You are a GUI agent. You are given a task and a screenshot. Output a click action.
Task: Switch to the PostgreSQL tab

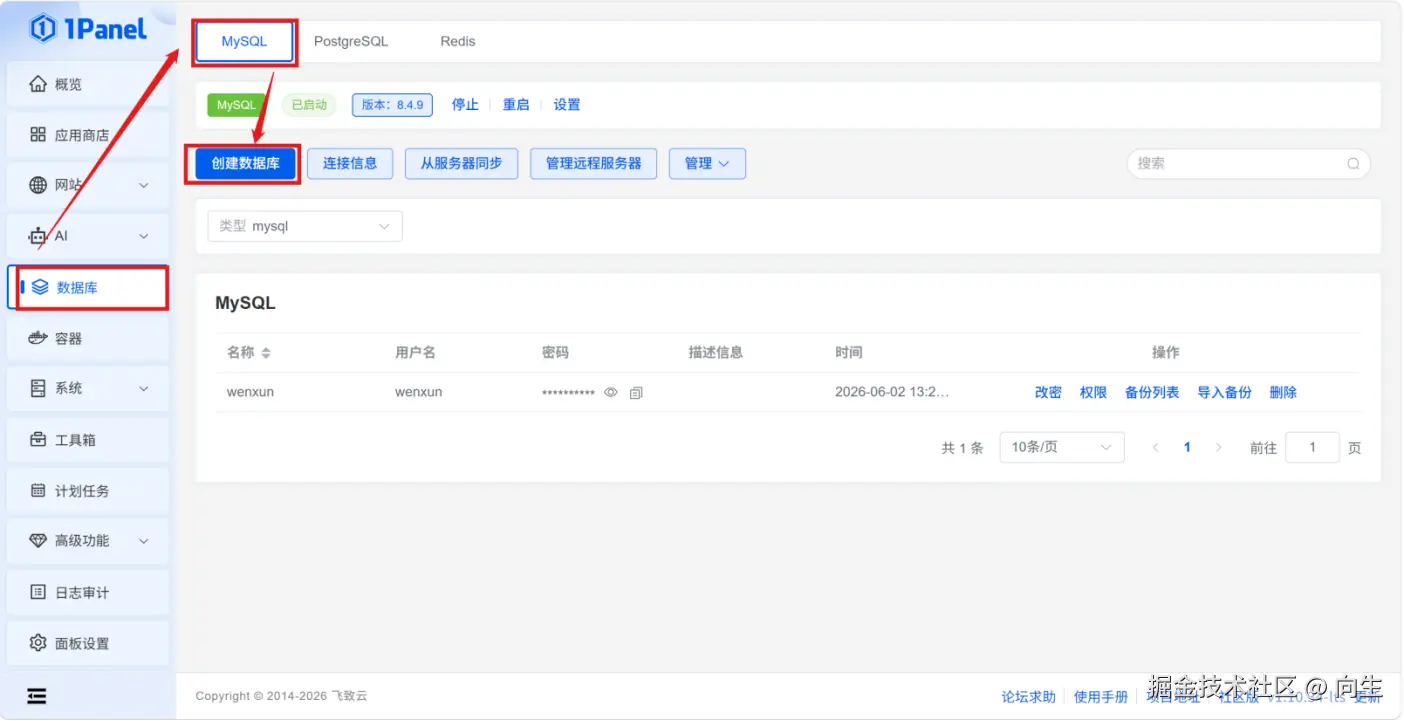tap(351, 42)
